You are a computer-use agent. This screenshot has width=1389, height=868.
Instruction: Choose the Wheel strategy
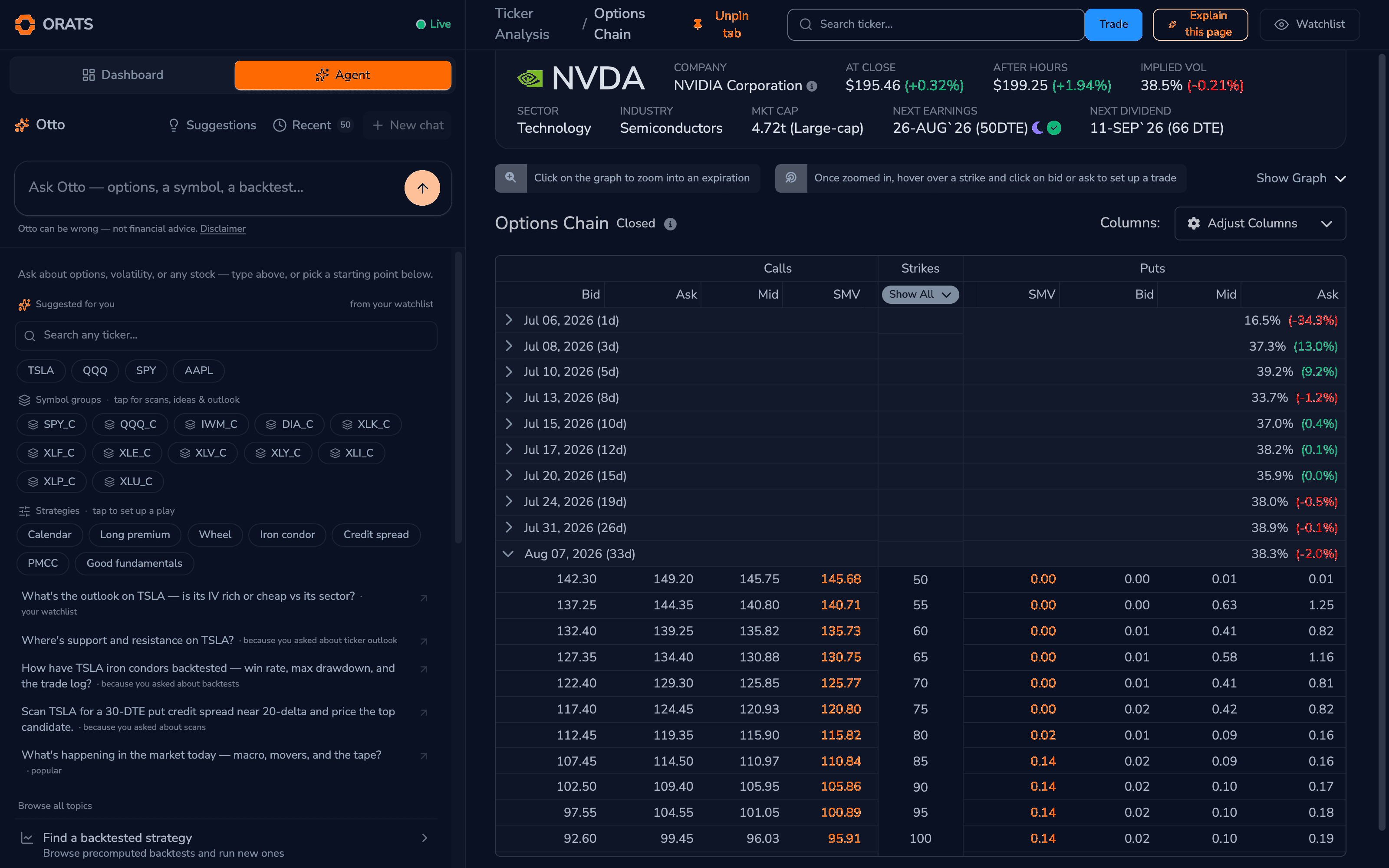point(215,535)
